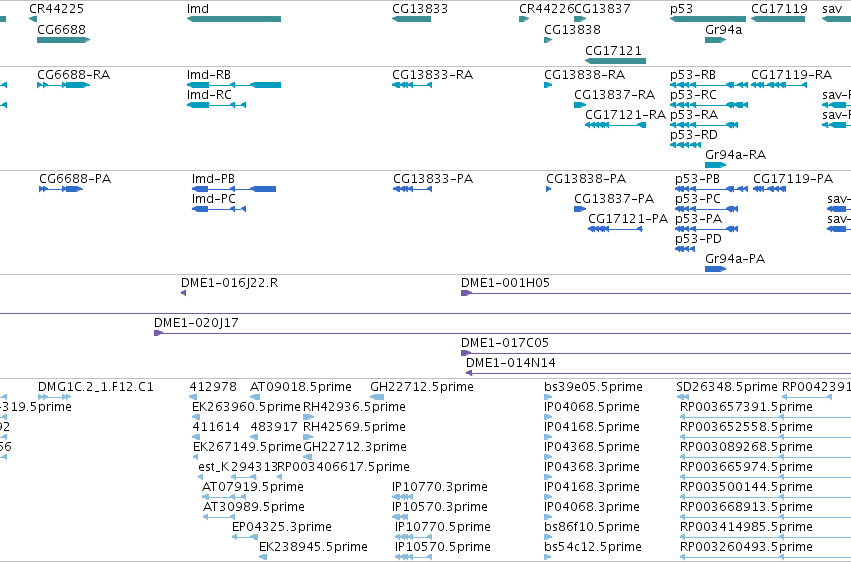Click EST DMG1C.2_1.F12.C1

point(54,397)
